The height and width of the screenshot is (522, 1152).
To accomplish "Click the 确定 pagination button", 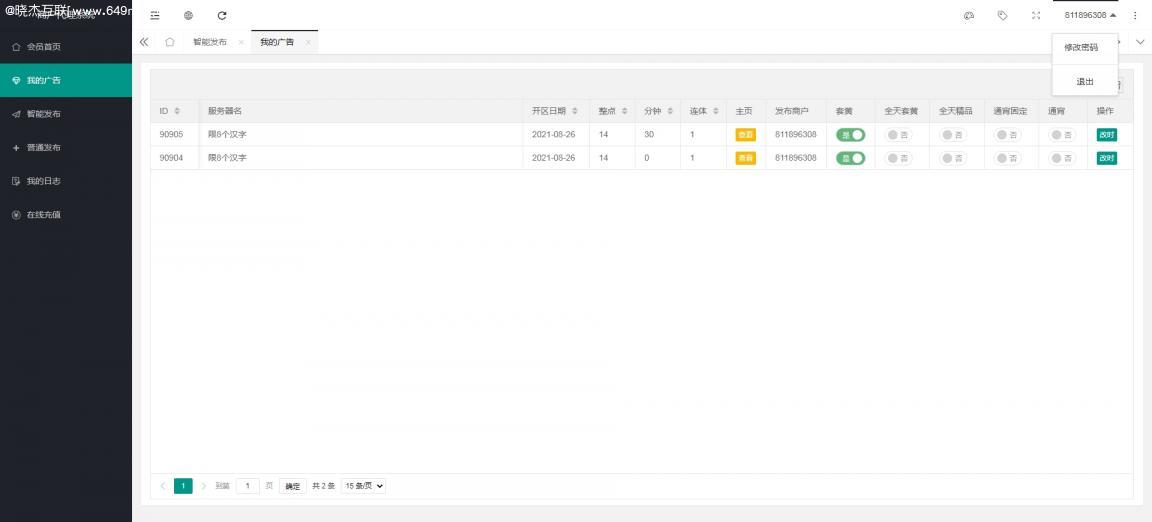I will [x=292, y=486].
